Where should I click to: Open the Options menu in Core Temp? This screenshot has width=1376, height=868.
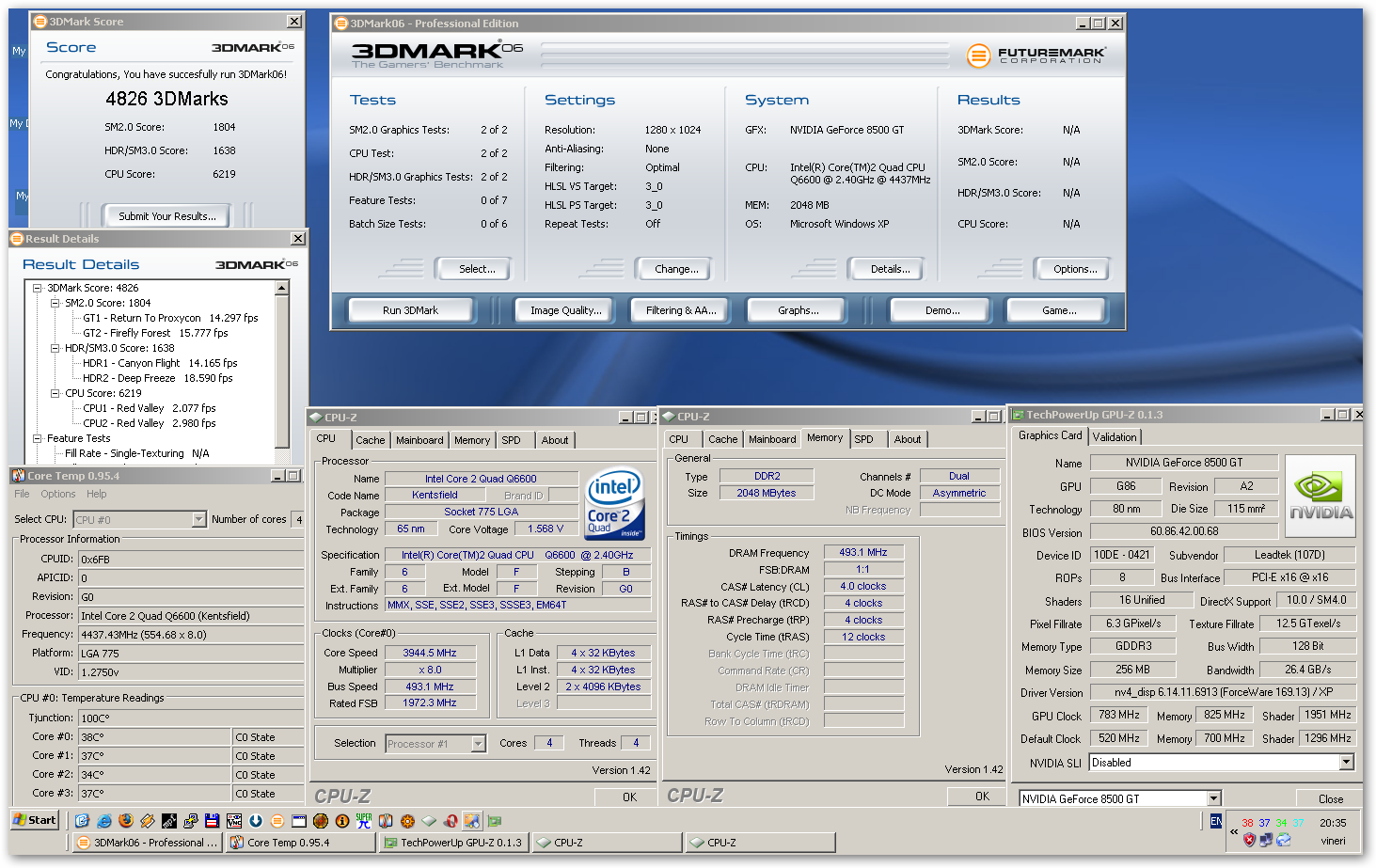point(58,494)
